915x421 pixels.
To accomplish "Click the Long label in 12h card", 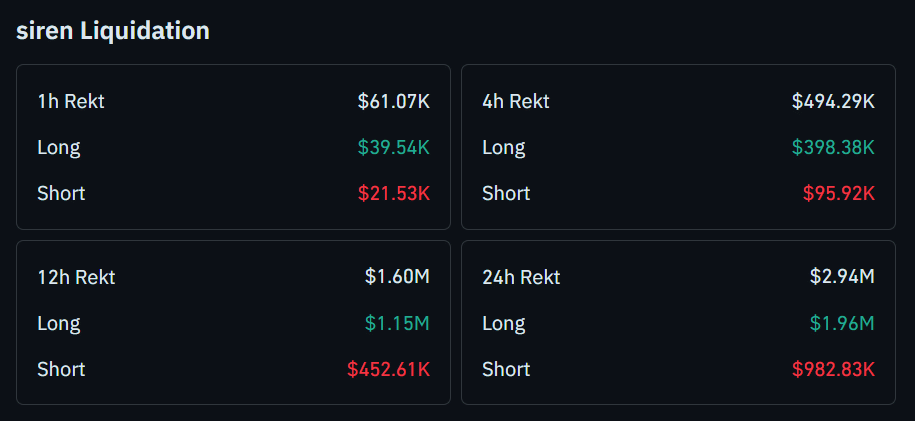I will point(59,323).
